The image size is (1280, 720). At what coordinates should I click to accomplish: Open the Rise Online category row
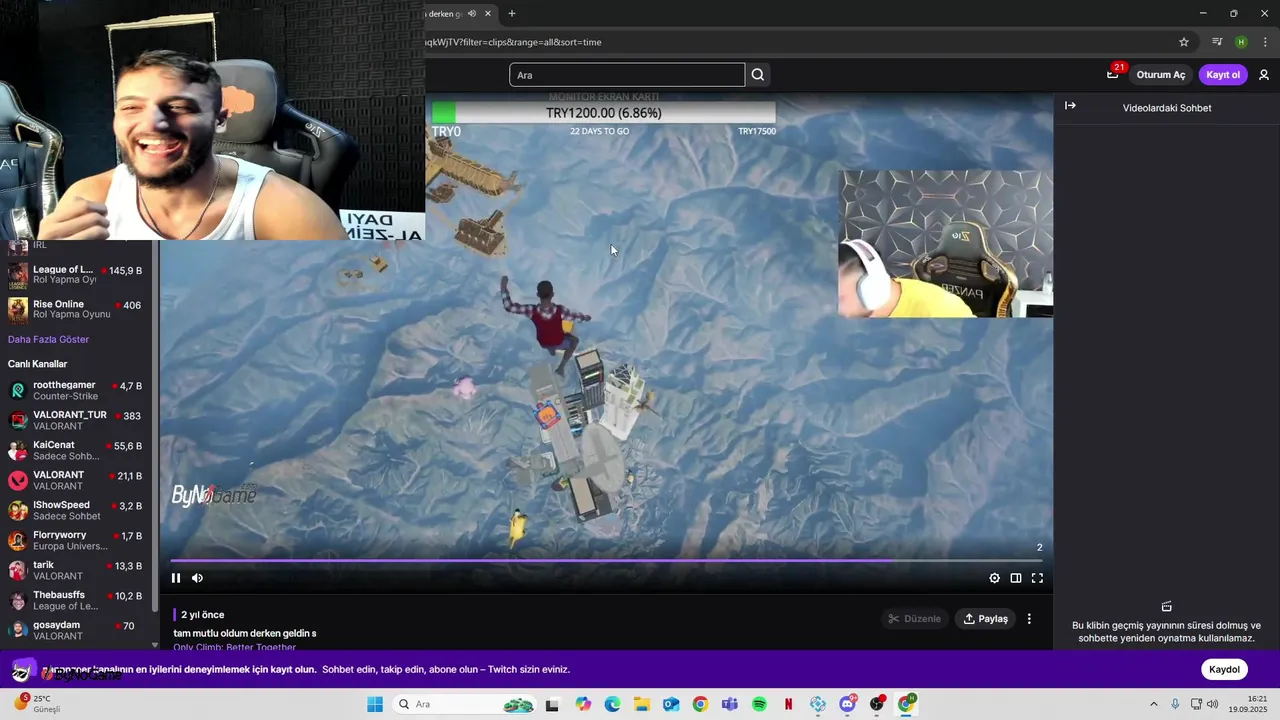[x=76, y=309]
